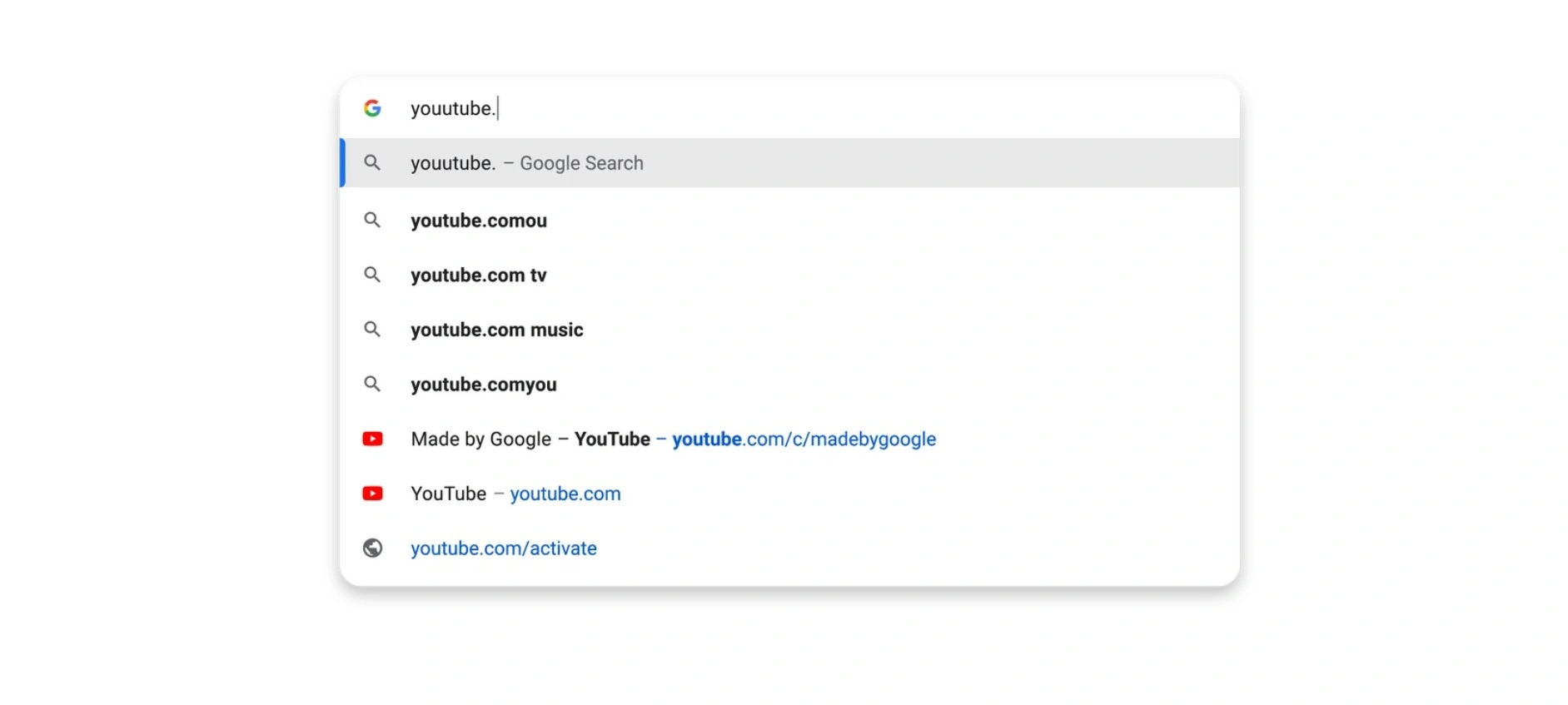Open the youtube.com/c/madebygoogle link
Screen dimensions: 1568x705
coord(804,439)
